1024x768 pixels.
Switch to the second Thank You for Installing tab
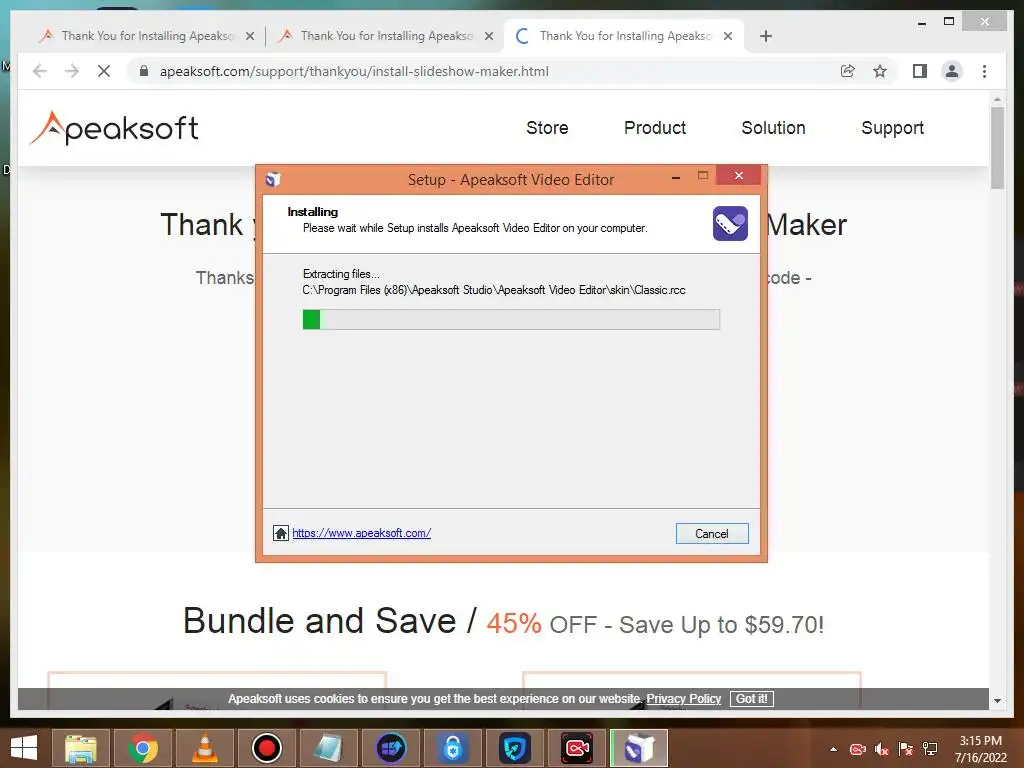coord(386,36)
